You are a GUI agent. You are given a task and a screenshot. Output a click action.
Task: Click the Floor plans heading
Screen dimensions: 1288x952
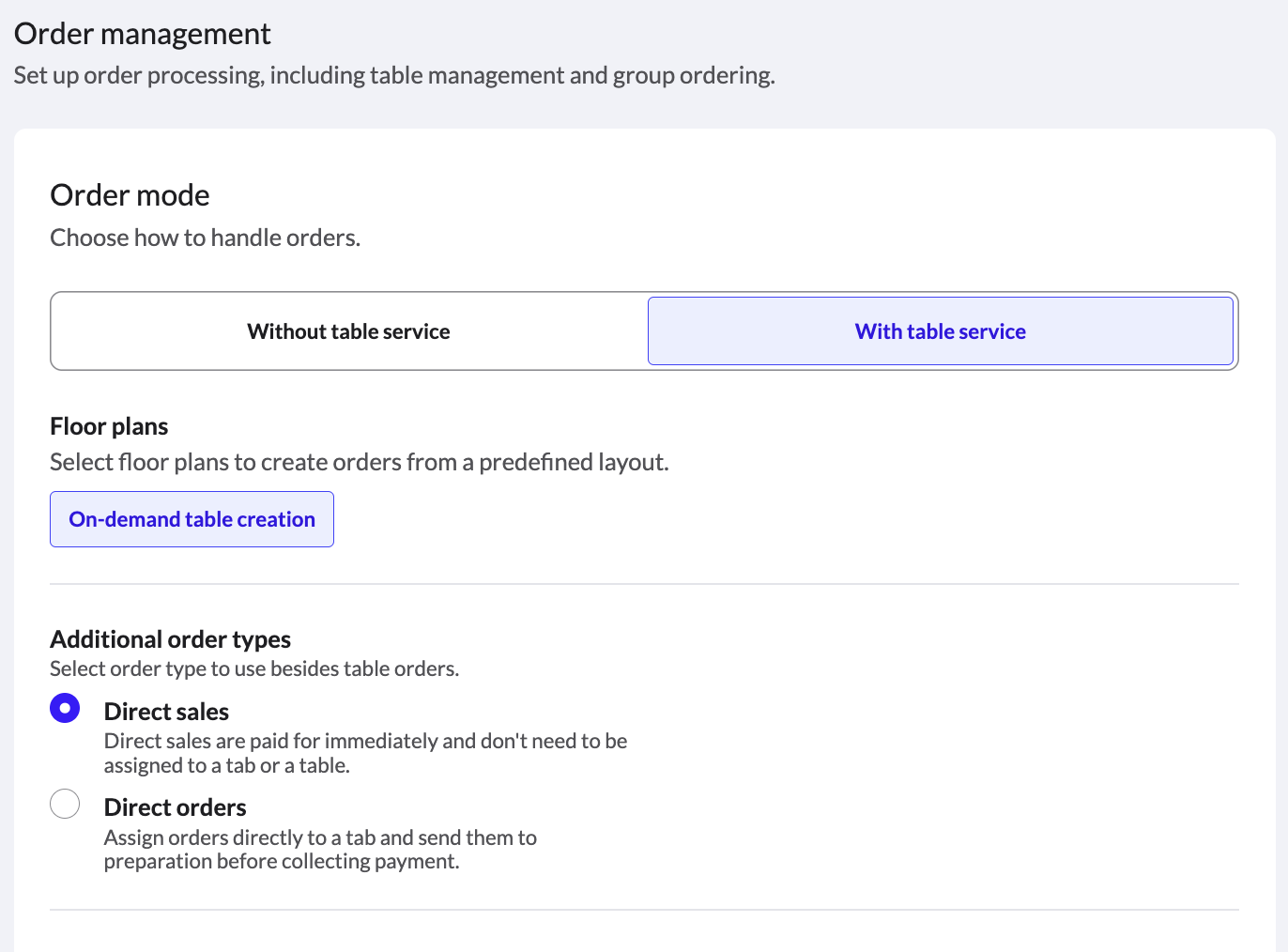pyautogui.click(x=109, y=426)
